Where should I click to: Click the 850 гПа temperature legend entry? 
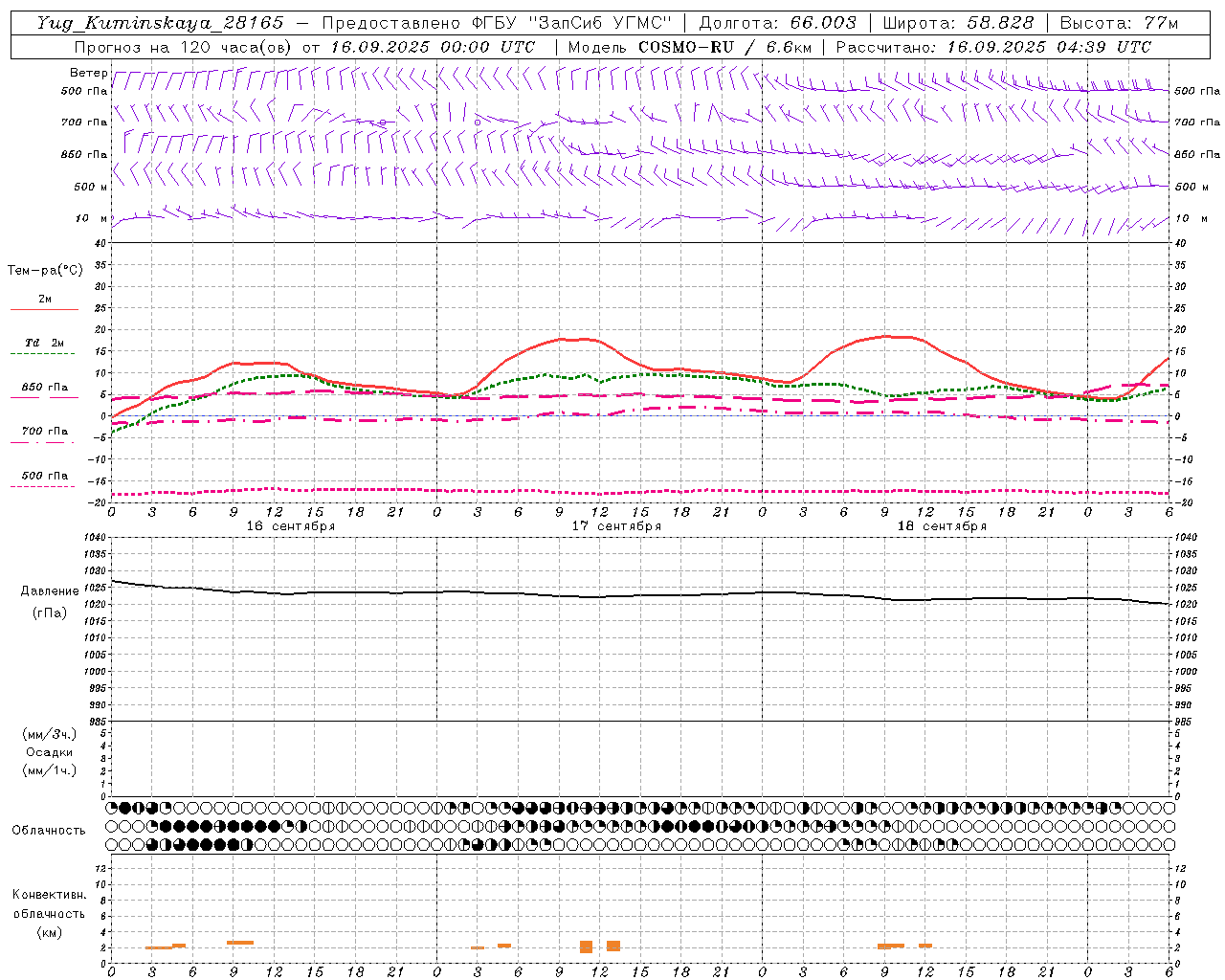[45, 388]
